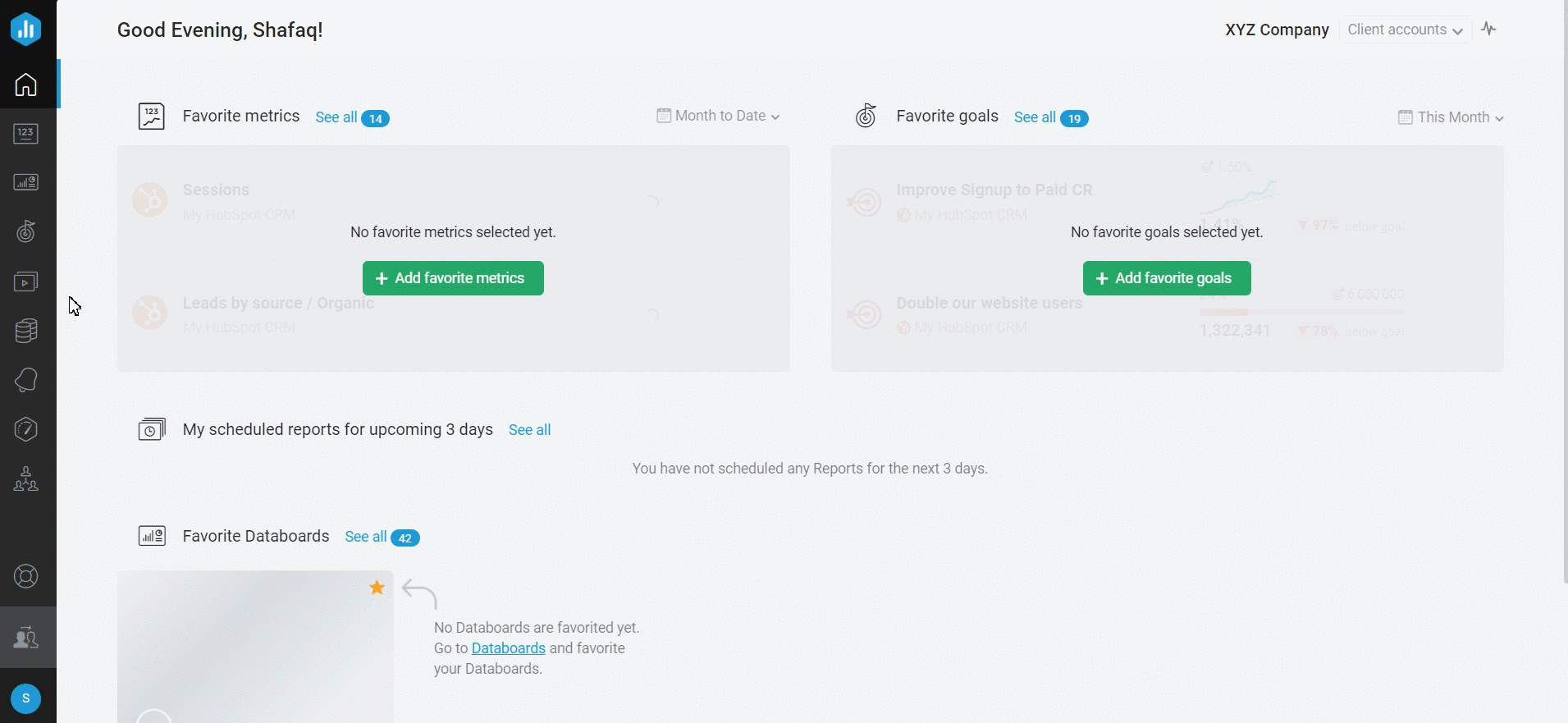This screenshot has width=1568, height=723.
Task: Open the Help lifebuoy icon in the sidebar
Action: (26, 577)
